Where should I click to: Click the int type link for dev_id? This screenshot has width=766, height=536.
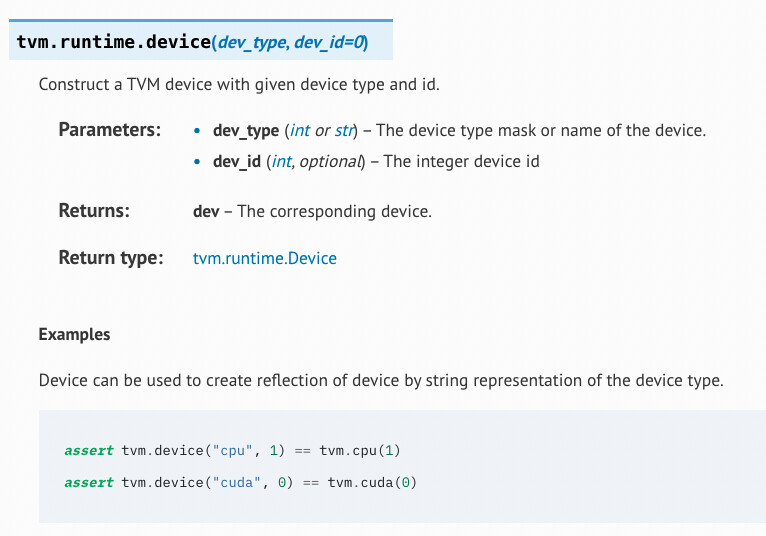tap(282, 161)
